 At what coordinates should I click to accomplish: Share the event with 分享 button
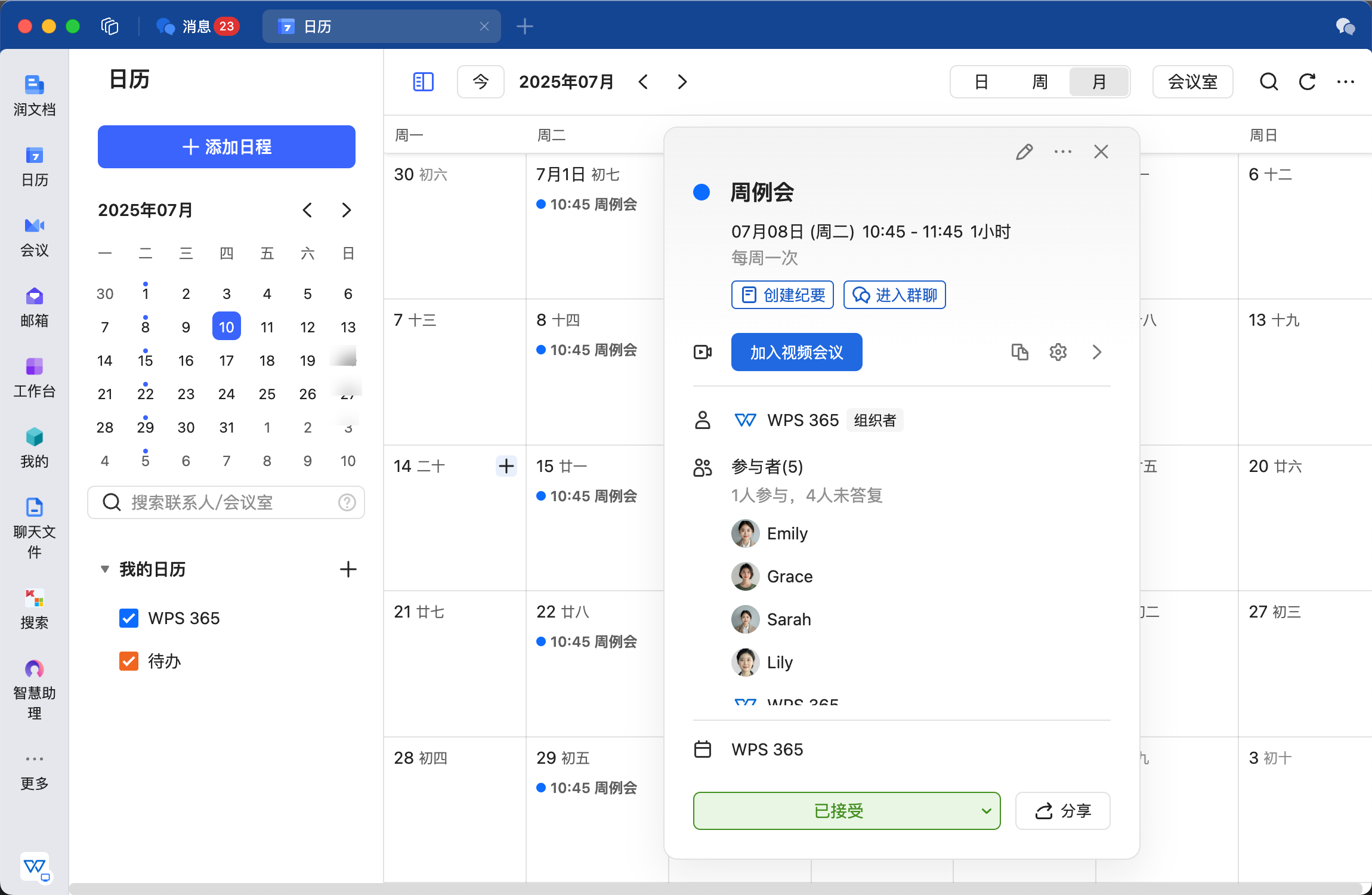tap(1063, 811)
